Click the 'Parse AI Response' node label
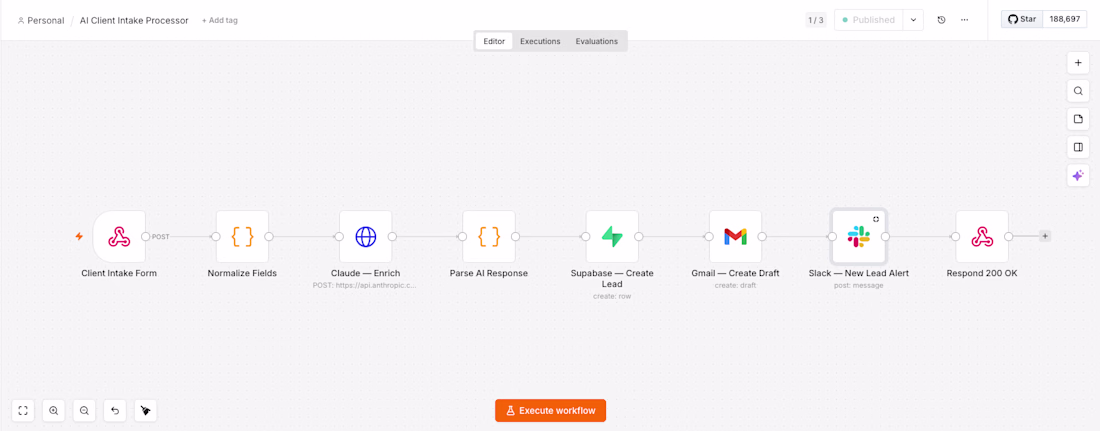This screenshot has width=1100, height=431. point(489,274)
